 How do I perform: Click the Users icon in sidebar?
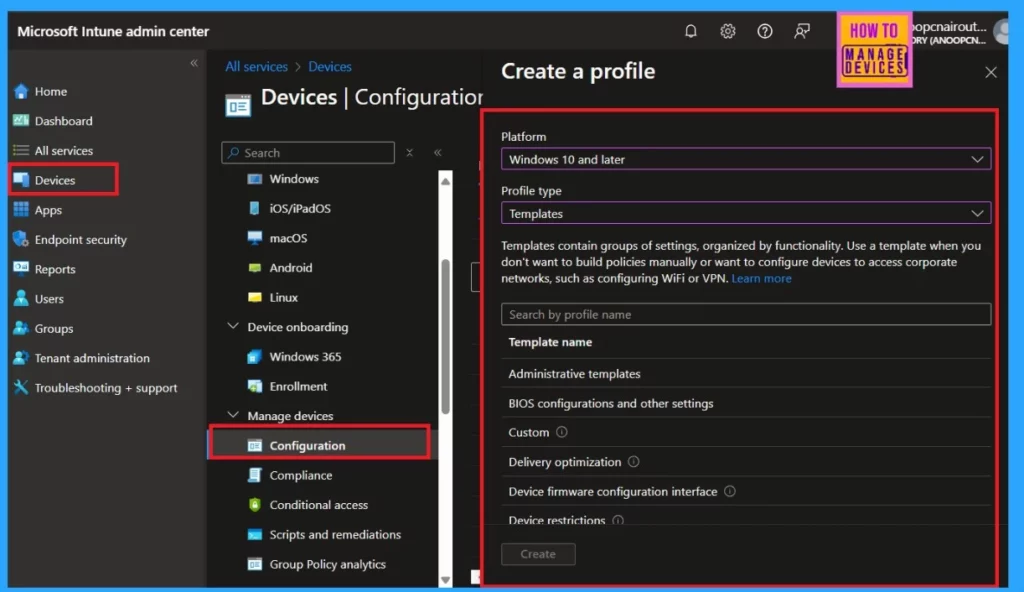(21, 299)
